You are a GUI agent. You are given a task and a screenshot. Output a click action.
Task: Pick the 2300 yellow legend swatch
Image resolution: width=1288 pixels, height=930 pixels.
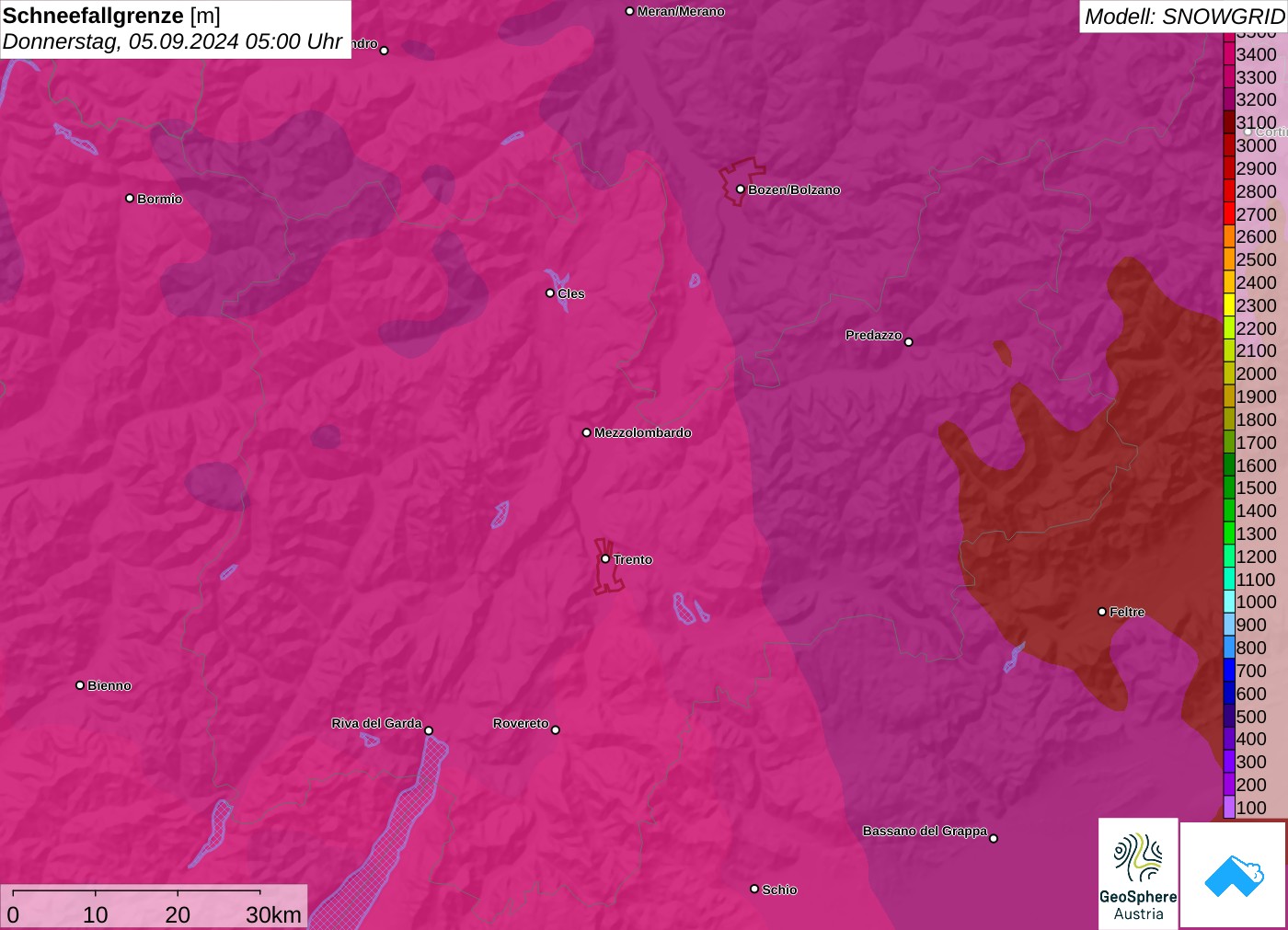coord(1229,305)
